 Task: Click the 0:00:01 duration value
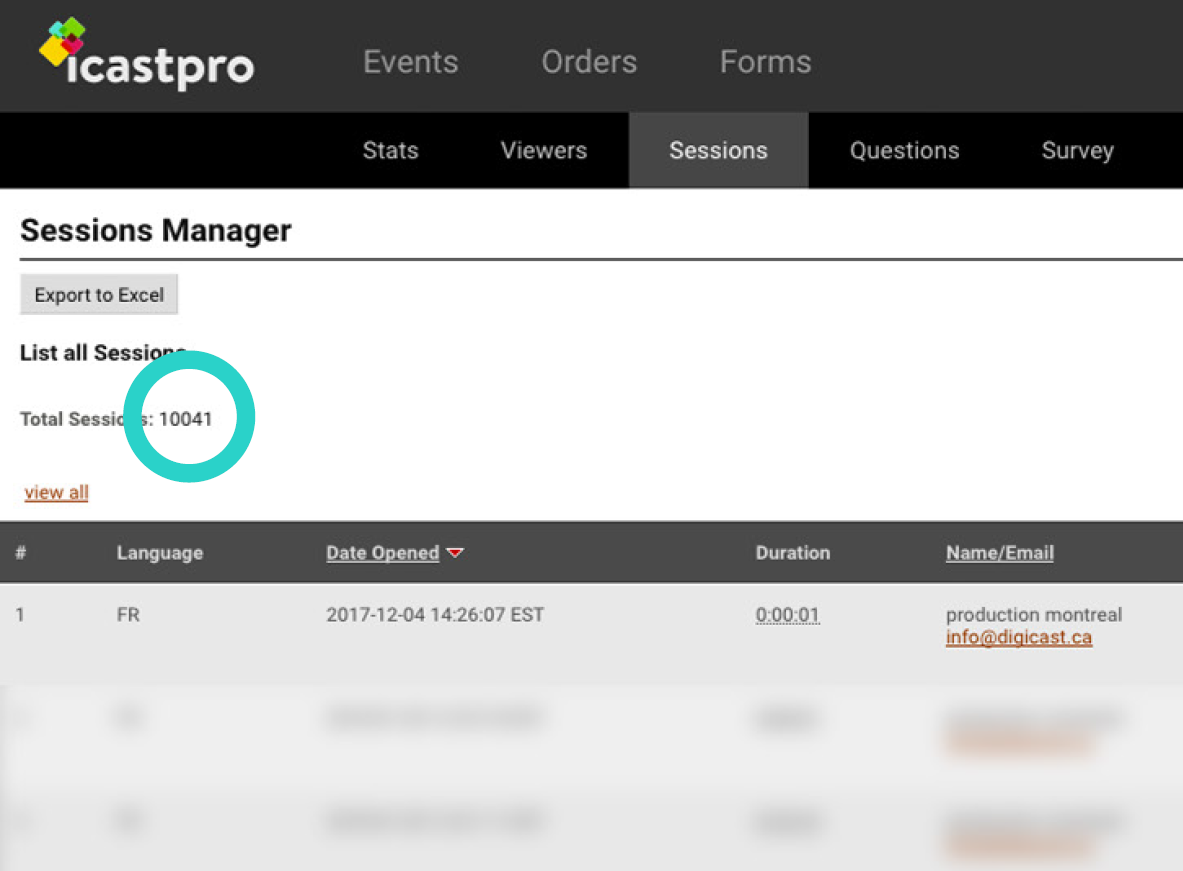[x=787, y=615]
